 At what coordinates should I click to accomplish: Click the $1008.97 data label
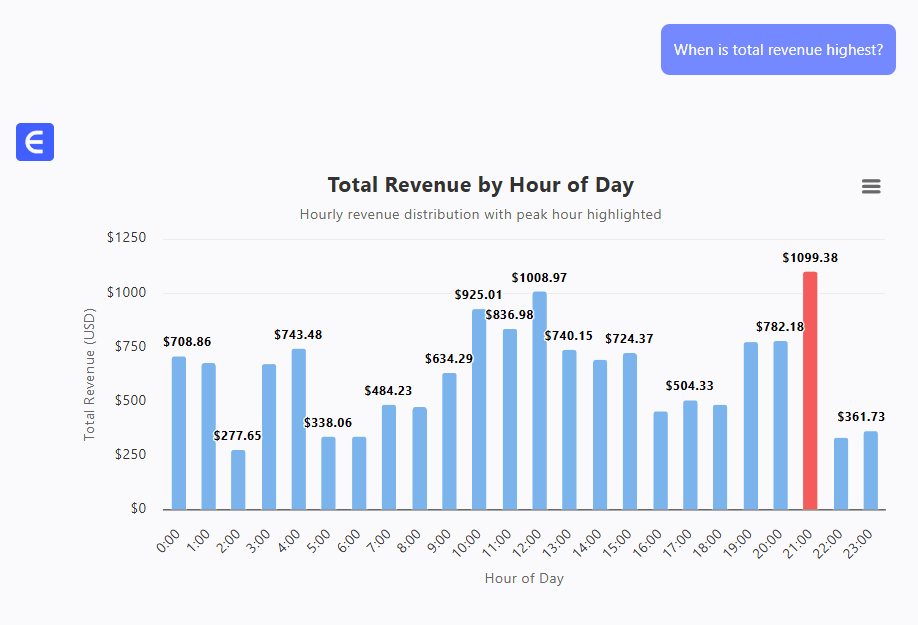[x=539, y=277]
